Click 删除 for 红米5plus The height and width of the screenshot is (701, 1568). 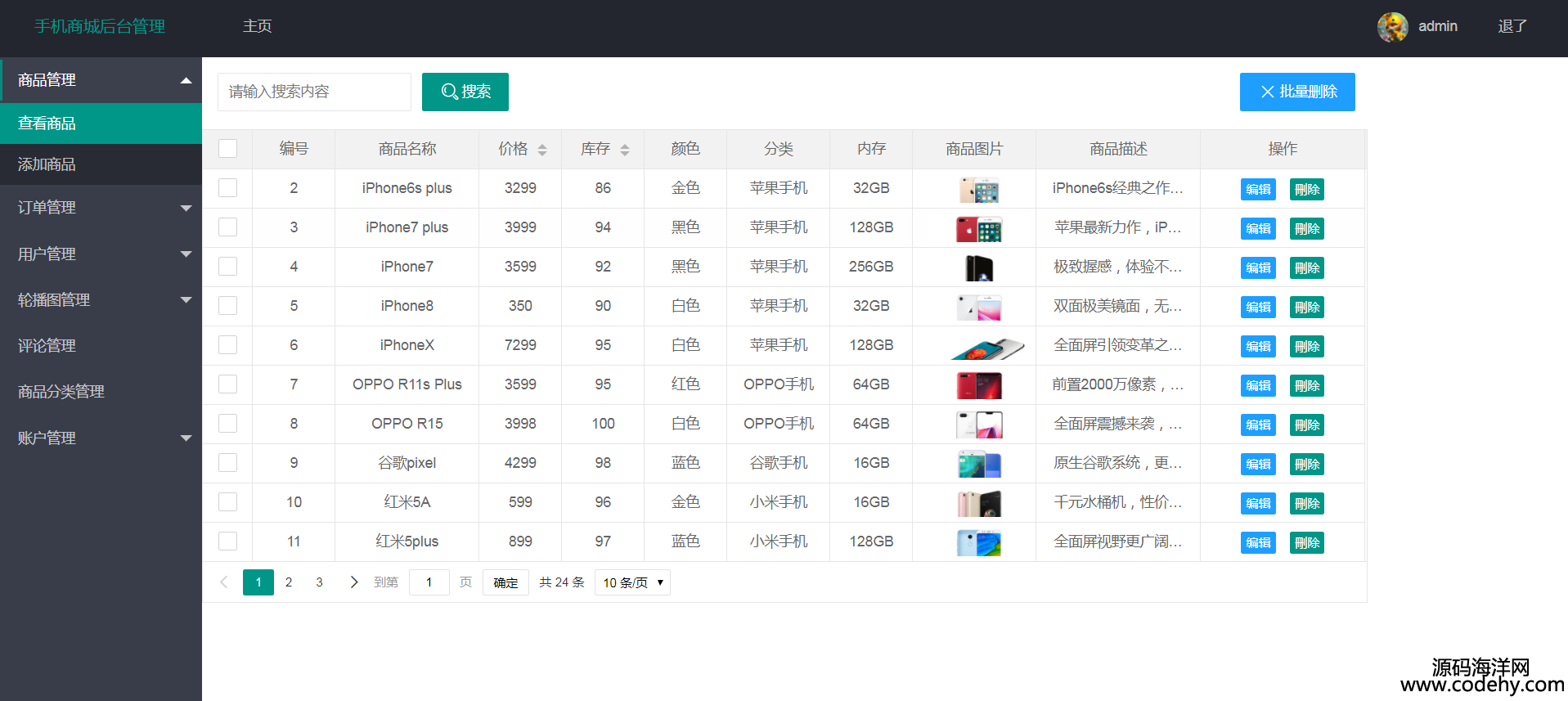click(1307, 543)
